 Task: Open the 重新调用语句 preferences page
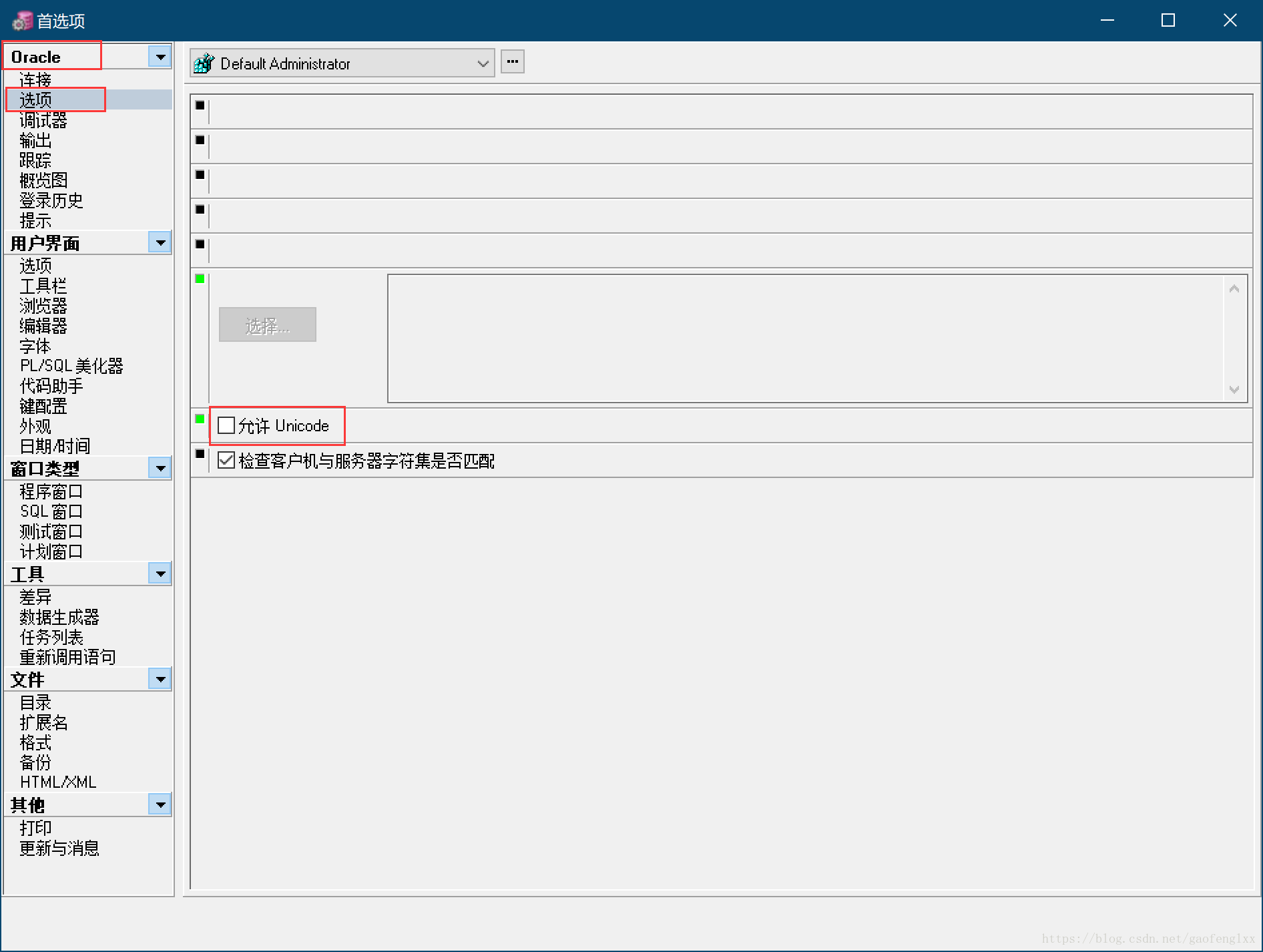(67, 657)
